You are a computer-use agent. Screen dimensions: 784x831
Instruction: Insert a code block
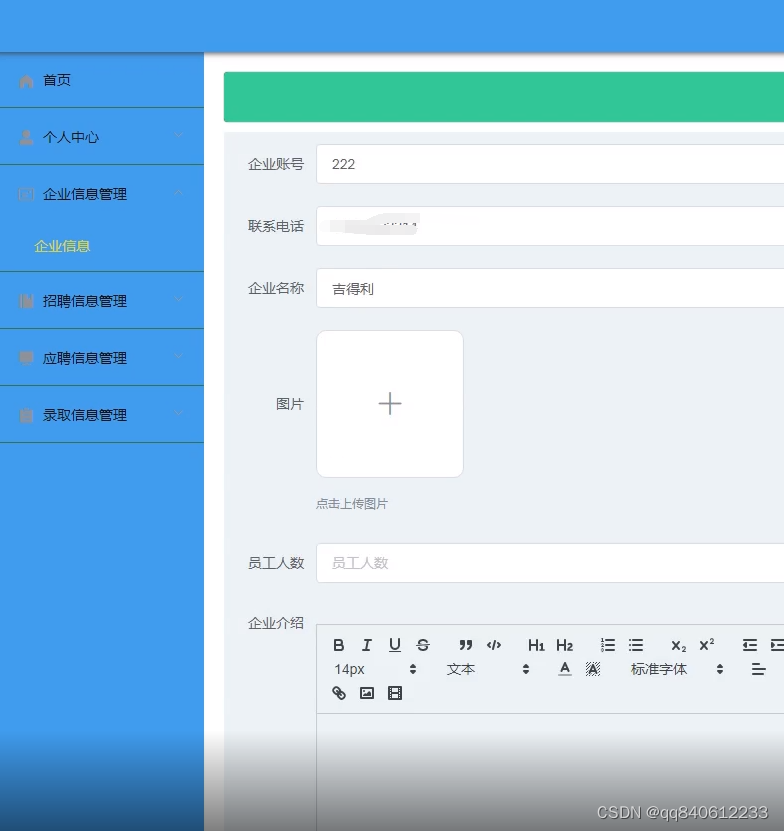click(x=494, y=645)
